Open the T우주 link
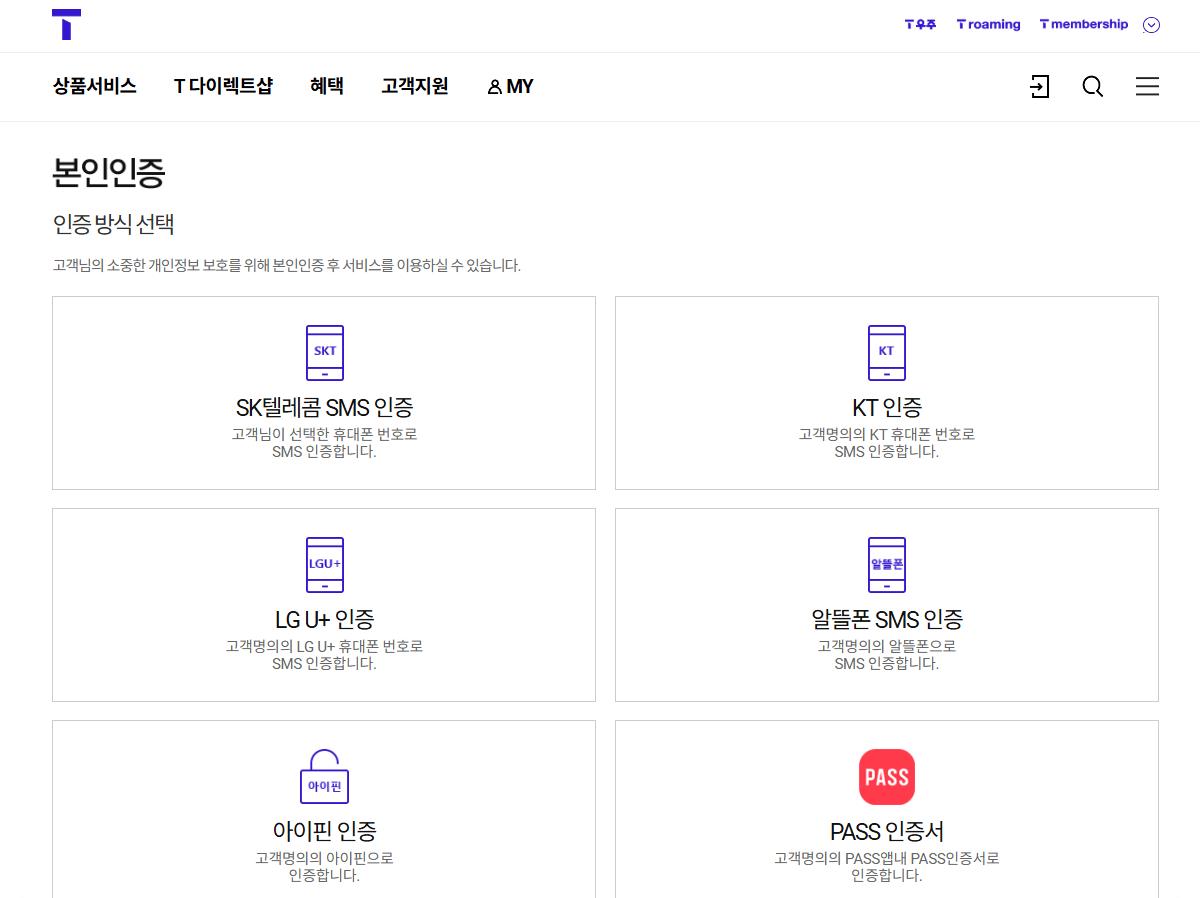The image size is (1200, 898). click(x=919, y=24)
